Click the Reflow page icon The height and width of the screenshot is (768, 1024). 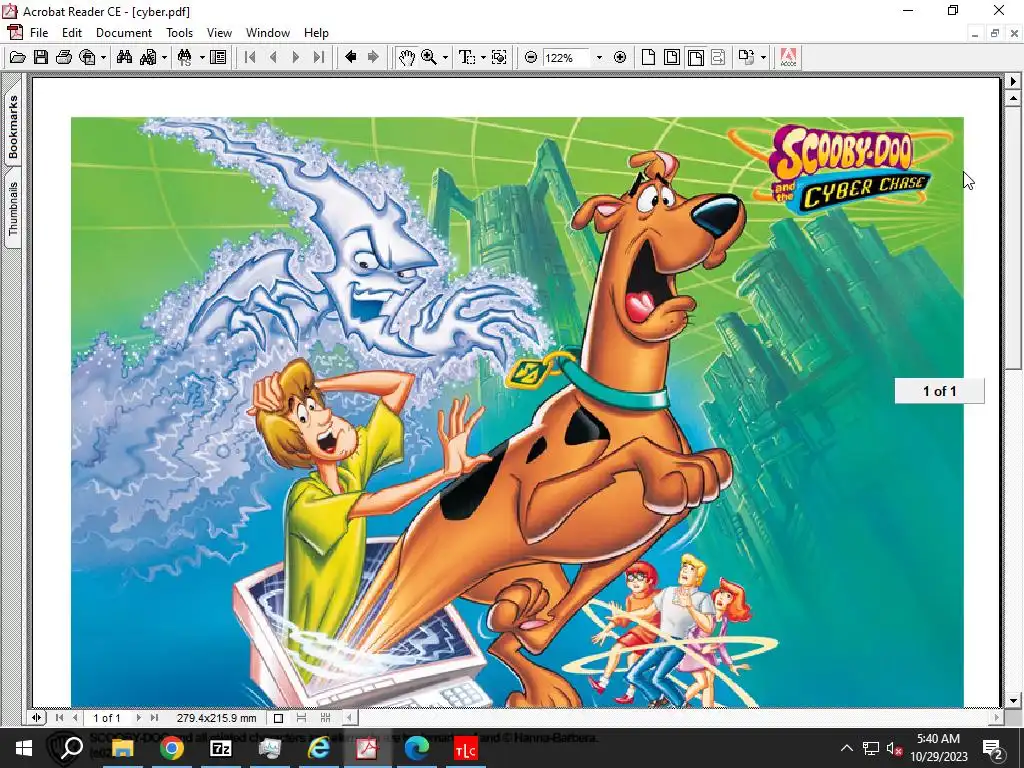pos(718,57)
